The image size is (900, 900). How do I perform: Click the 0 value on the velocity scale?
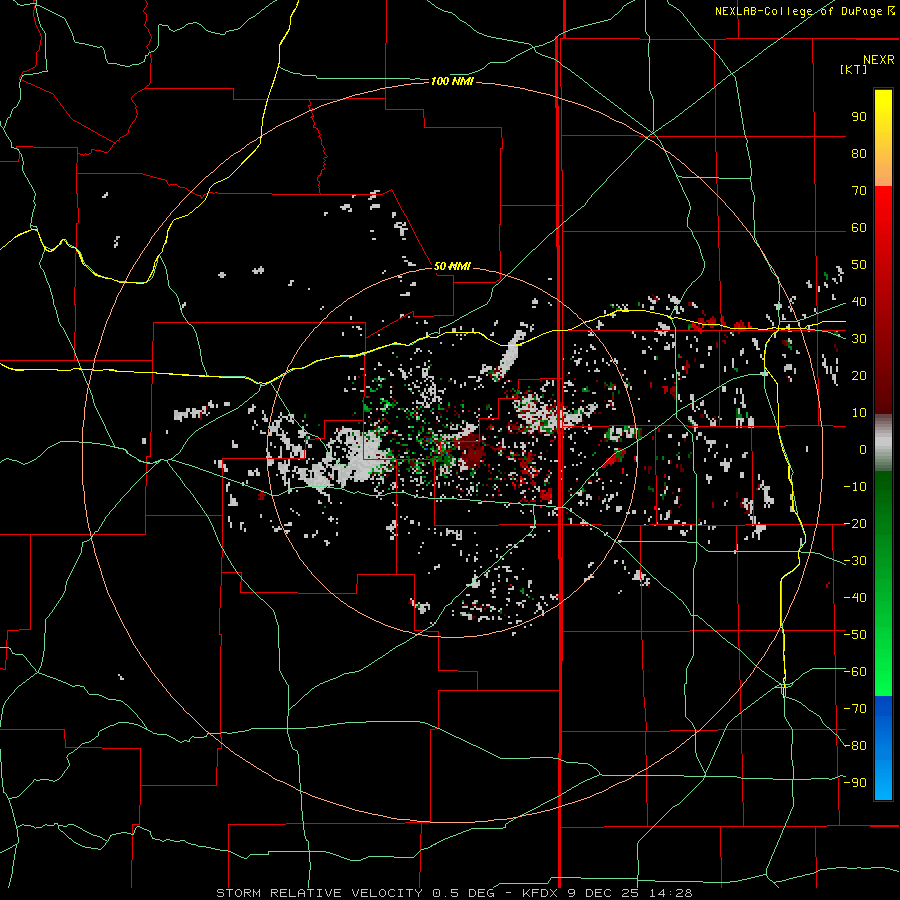[863, 449]
